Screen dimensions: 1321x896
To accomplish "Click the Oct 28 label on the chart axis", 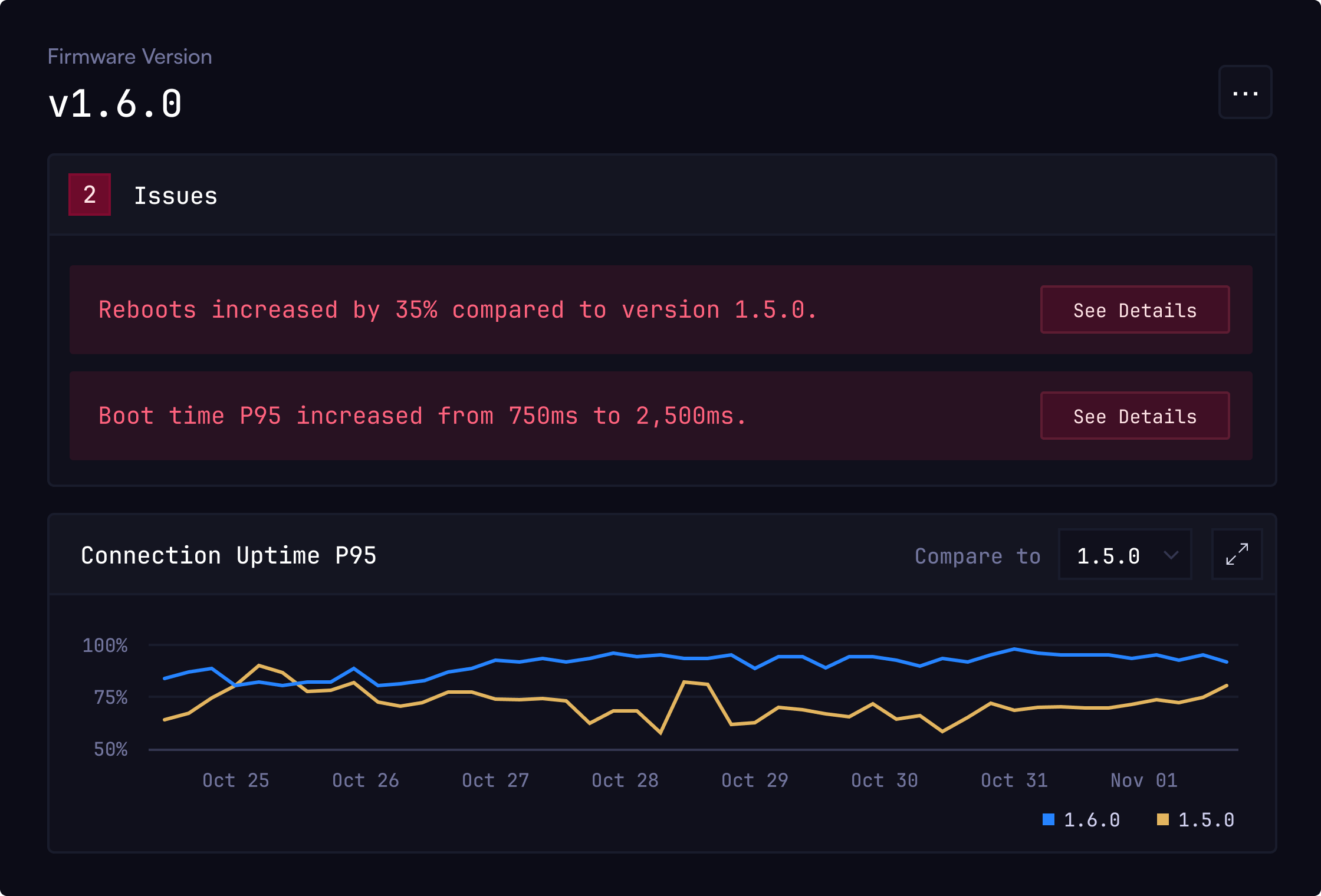I will (625, 780).
